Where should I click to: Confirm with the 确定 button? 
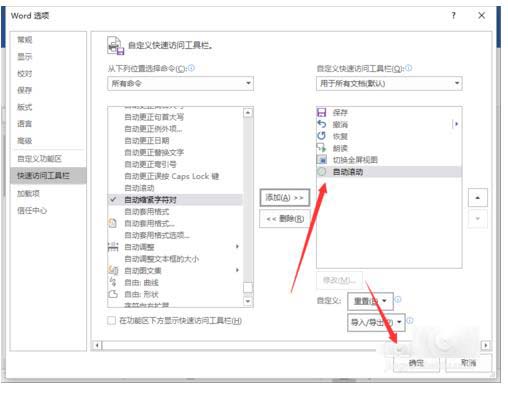pyautogui.click(x=416, y=363)
